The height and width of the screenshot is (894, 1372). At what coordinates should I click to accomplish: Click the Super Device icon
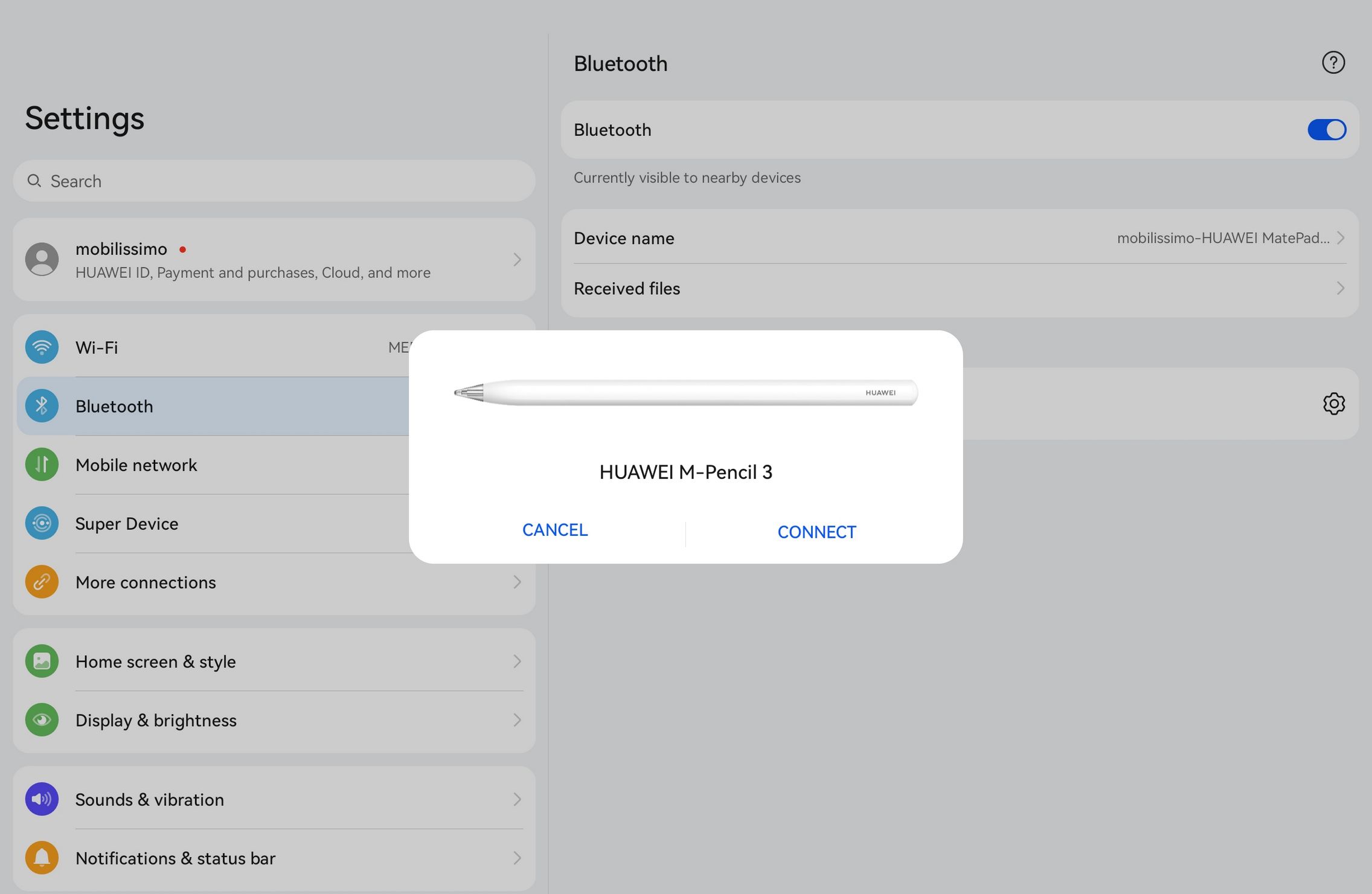42,523
